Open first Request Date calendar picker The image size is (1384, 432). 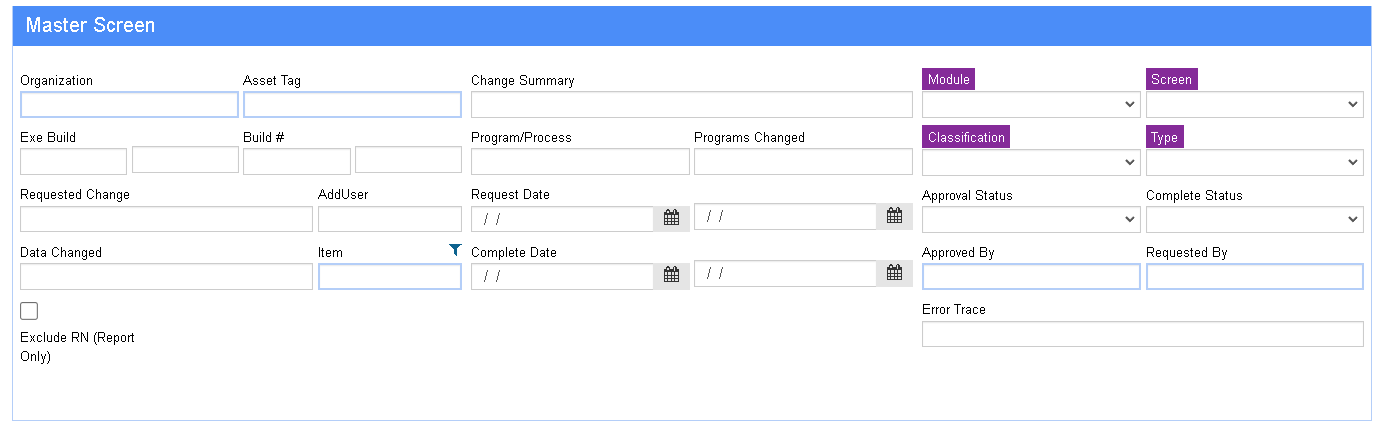tap(672, 217)
